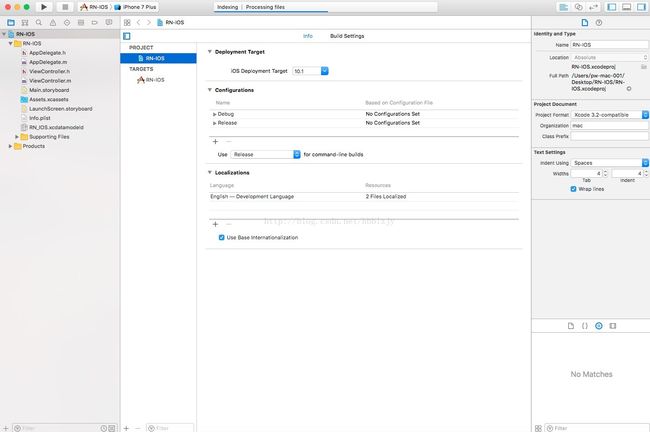
Task: Open the Debug navigator tab
Action: [x=81, y=22]
